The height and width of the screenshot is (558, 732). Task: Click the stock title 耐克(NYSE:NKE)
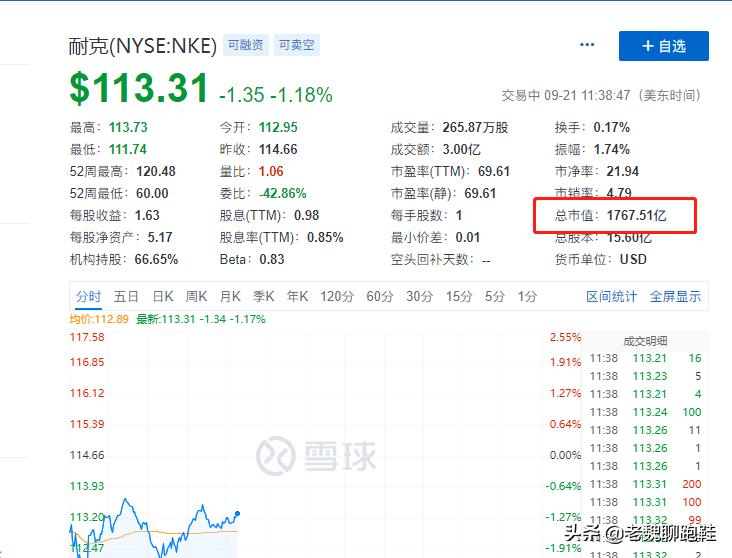tap(142, 46)
